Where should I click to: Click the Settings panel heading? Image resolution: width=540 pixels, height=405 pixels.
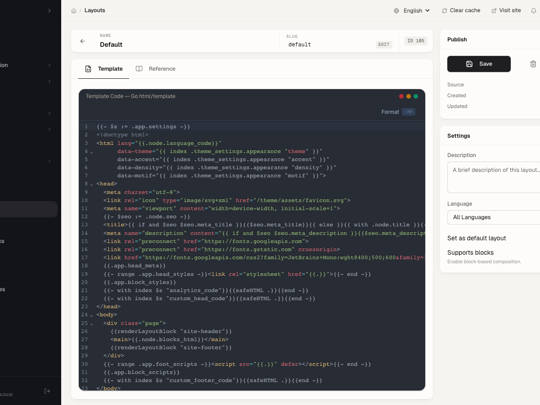458,136
